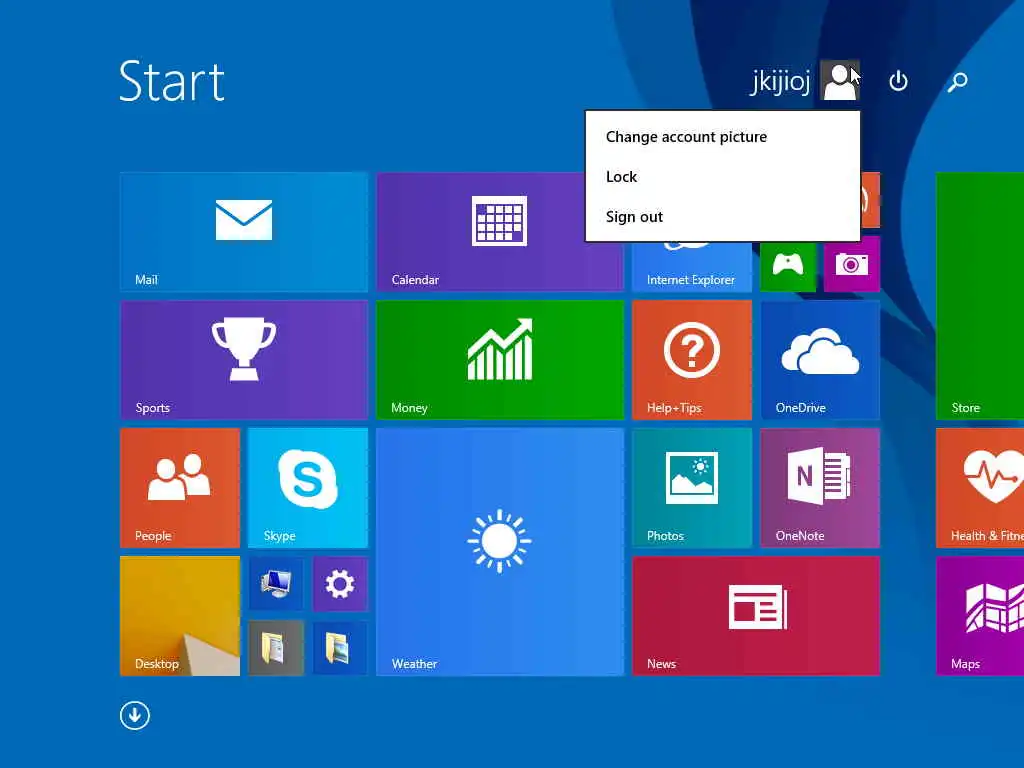The height and width of the screenshot is (768, 1024).
Task: Open the Sports trophy tile
Action: coord(244,360)
